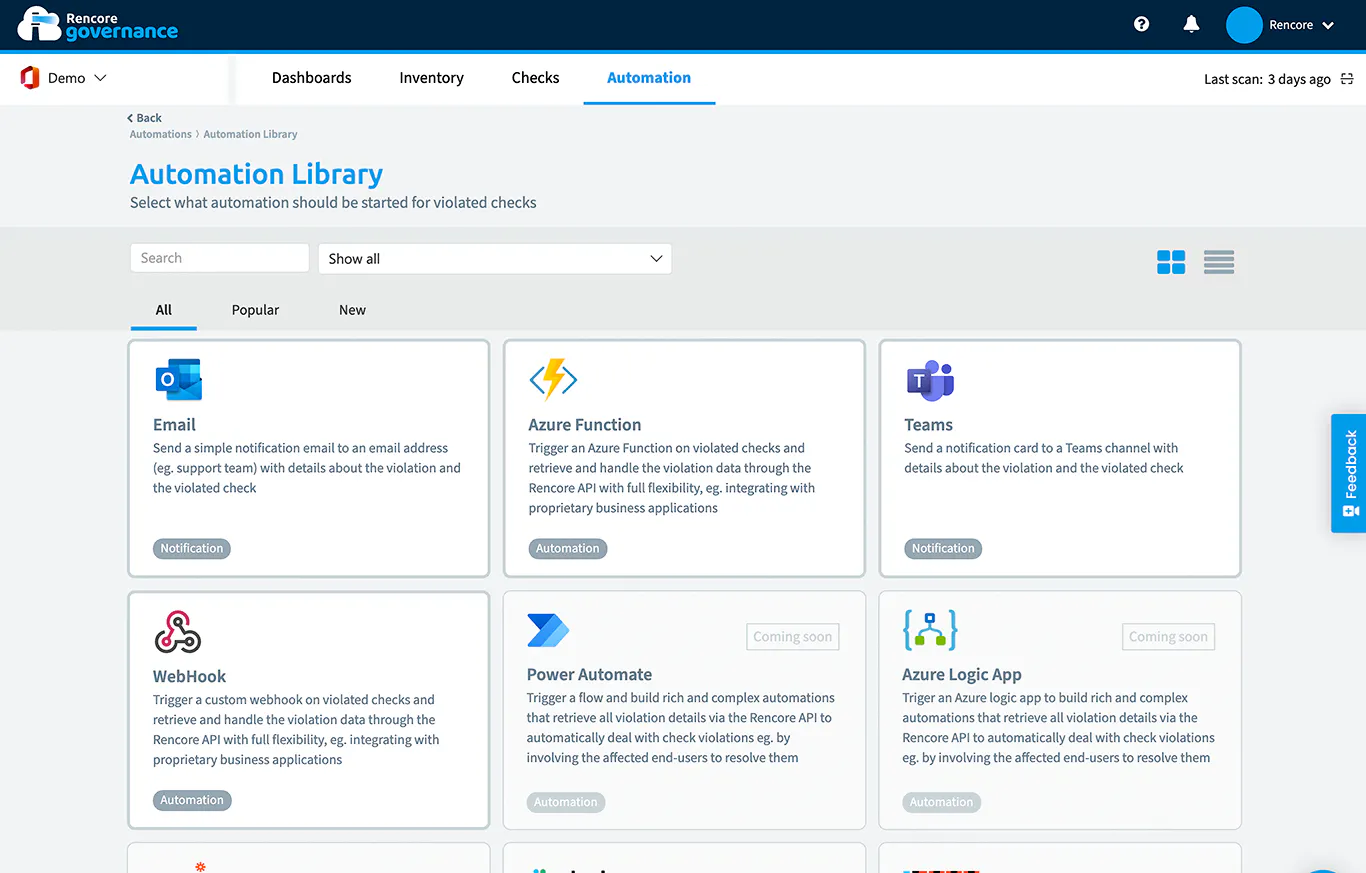The width and height of the screenshot is (1366, 873).
Task: Click the Feedback video icon
Action: 1351,511
